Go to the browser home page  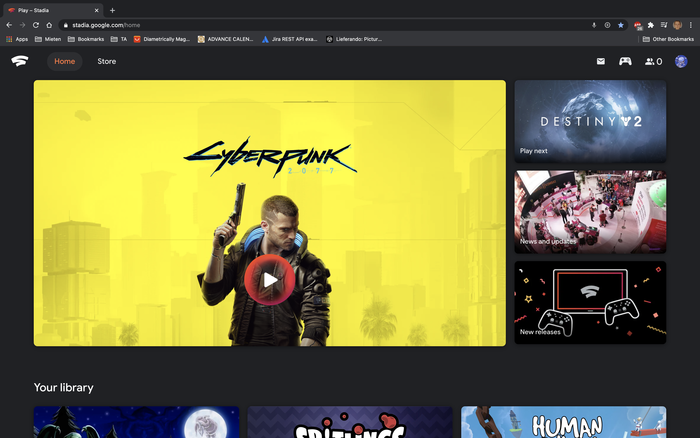49,24
